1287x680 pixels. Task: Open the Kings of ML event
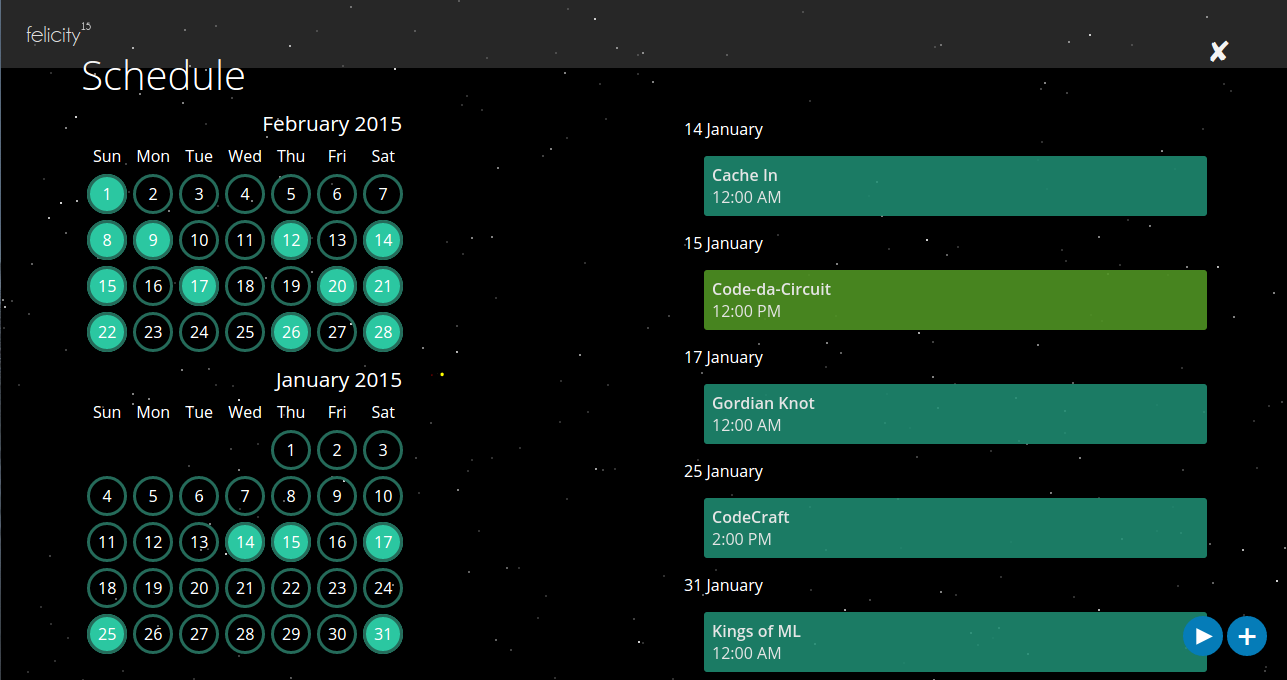[940, 642]
